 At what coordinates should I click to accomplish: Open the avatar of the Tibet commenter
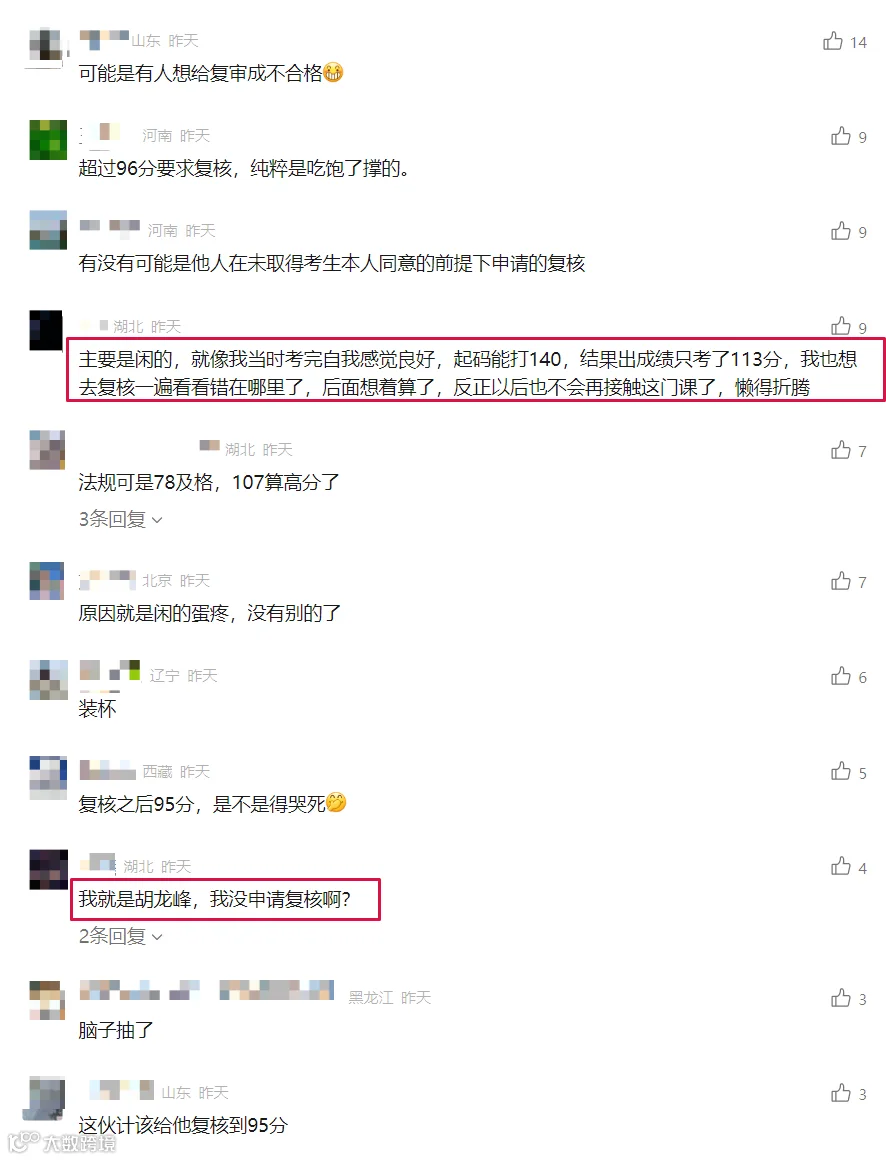48,777
